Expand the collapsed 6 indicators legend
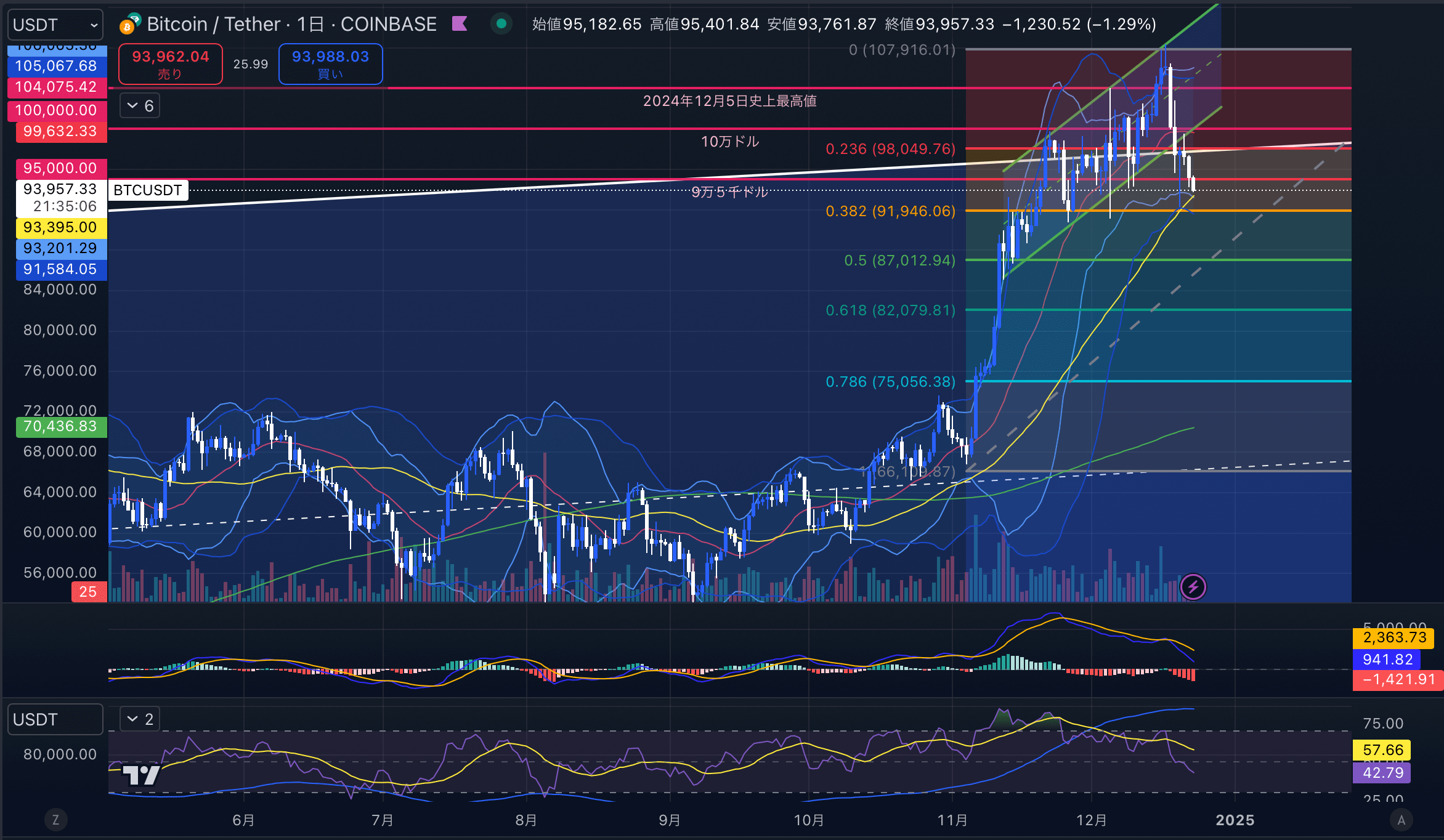The height and width of the screenshot is (840, 1444). (140, 106)
